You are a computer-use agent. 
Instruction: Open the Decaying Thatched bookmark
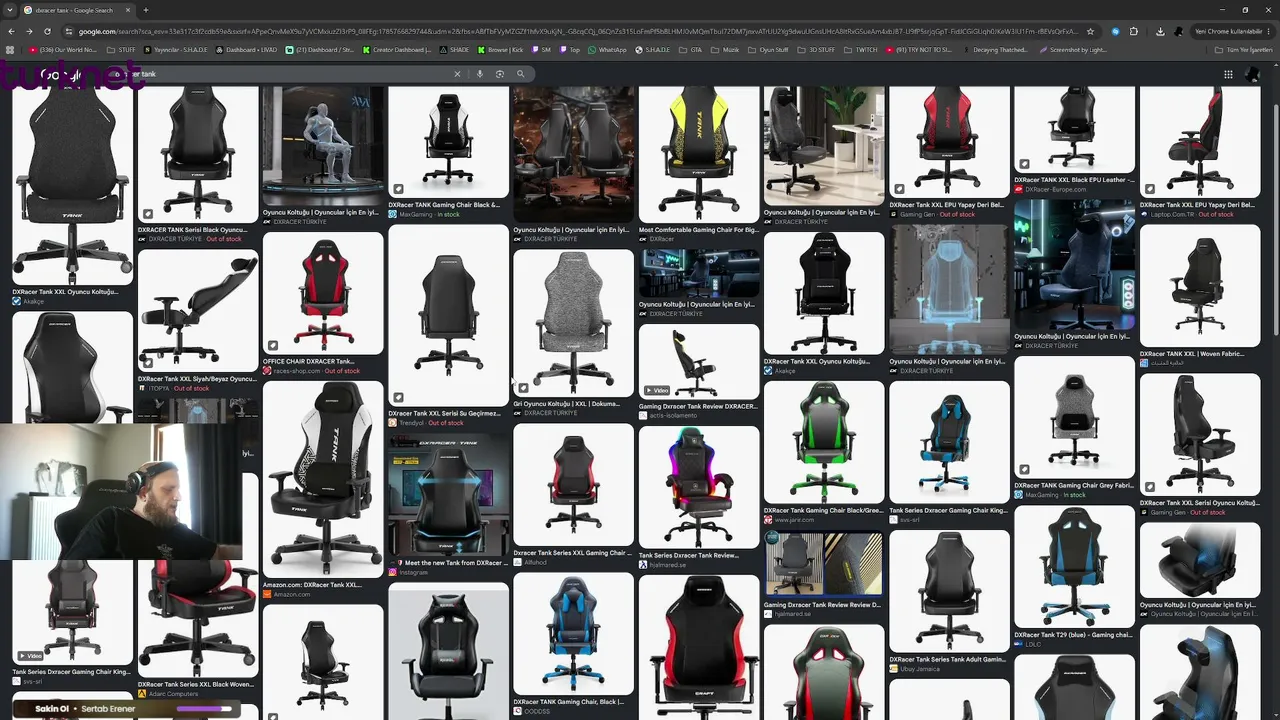tap(994, 49)
